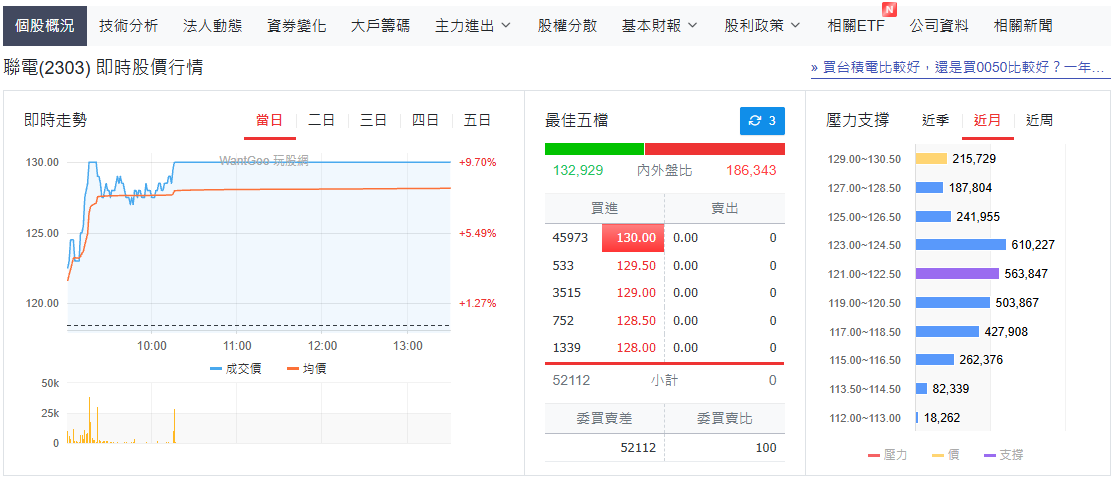
Task: Toggle the 壓力 legend in the 壓力支撐 chart
Action: point(887,455)
